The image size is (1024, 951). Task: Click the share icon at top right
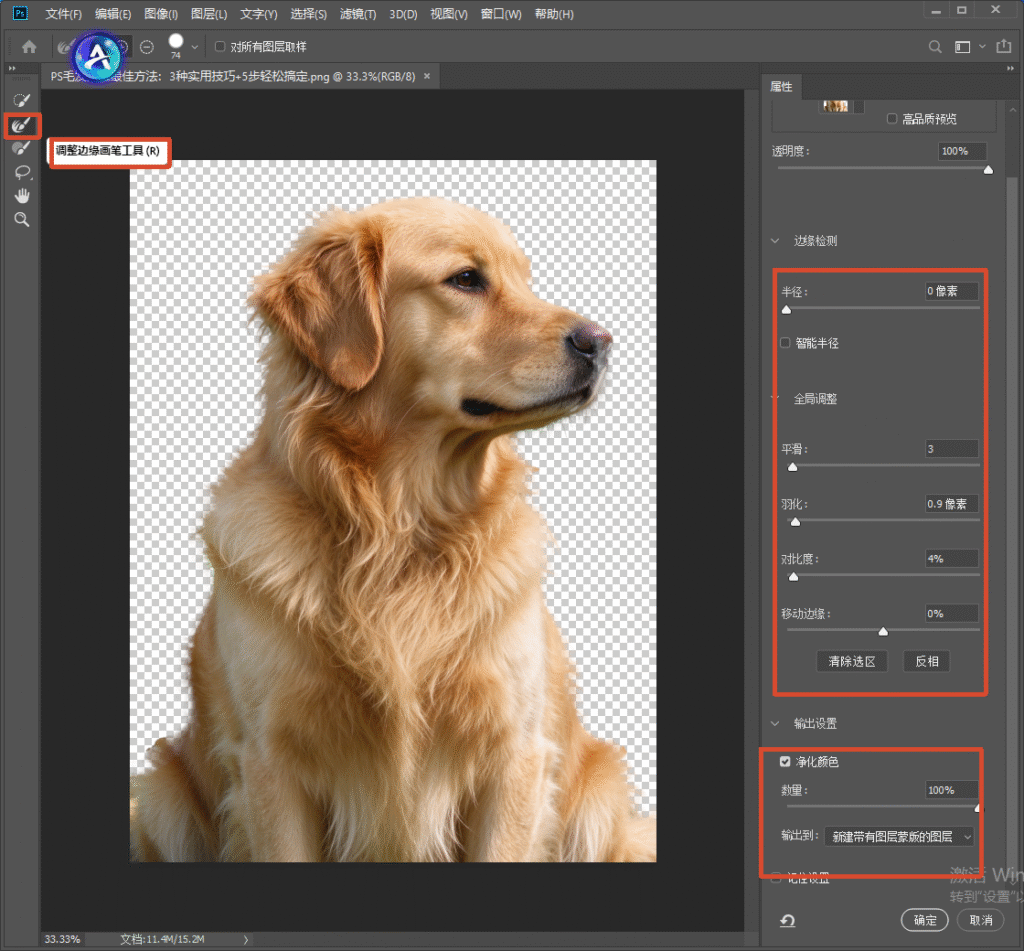pyautogui.click(x=1003, y=46)
